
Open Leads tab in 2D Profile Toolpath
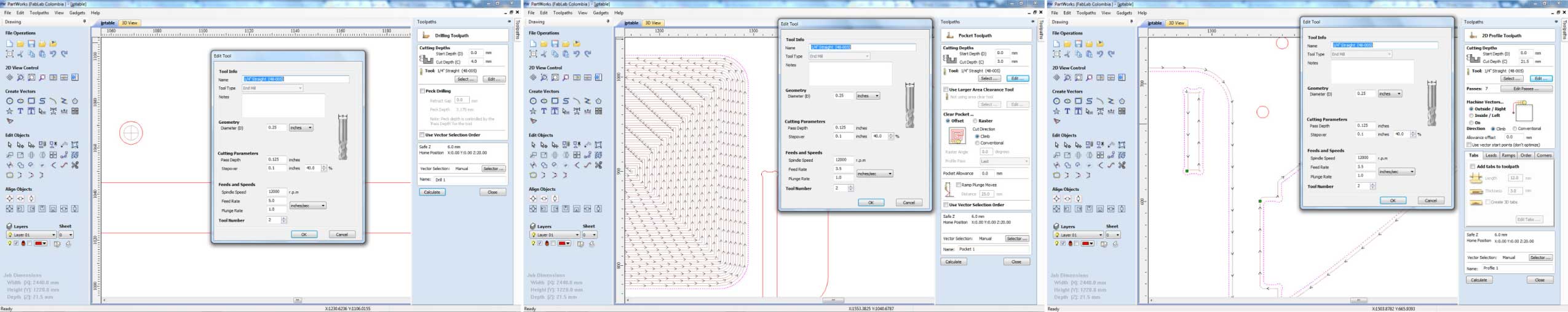[1491, 156]
